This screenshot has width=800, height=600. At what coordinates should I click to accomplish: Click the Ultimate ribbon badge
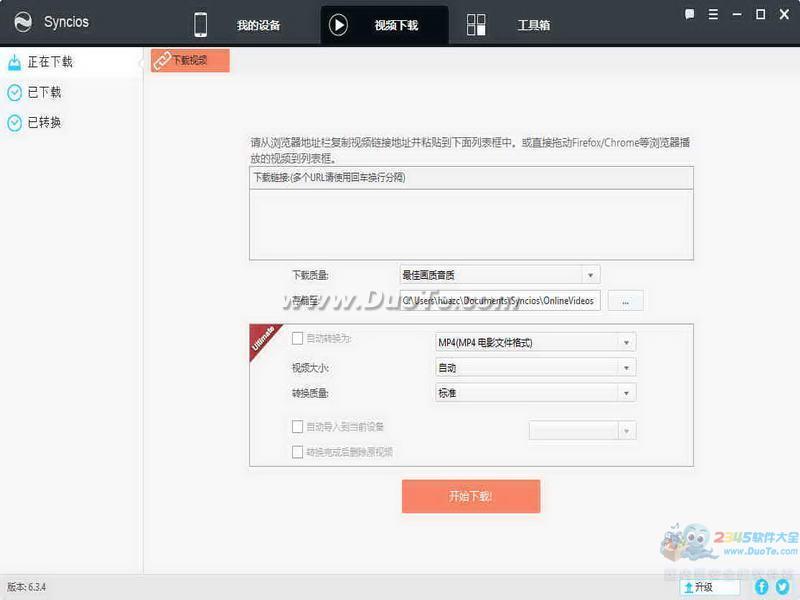click(263, 339)
